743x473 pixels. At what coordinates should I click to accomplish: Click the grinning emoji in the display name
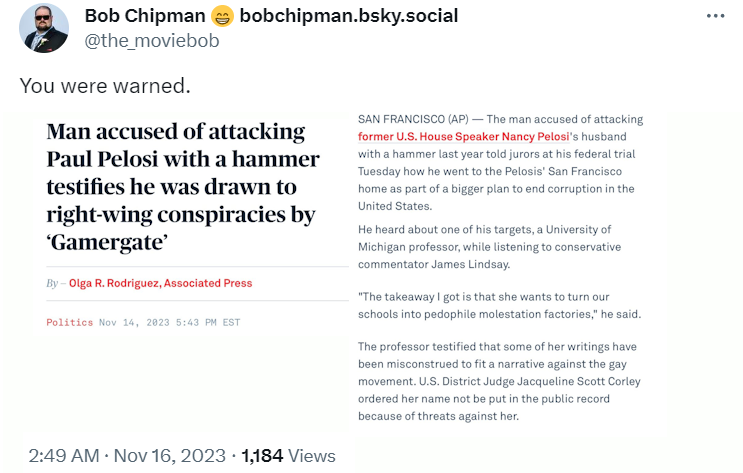(221, 16)
